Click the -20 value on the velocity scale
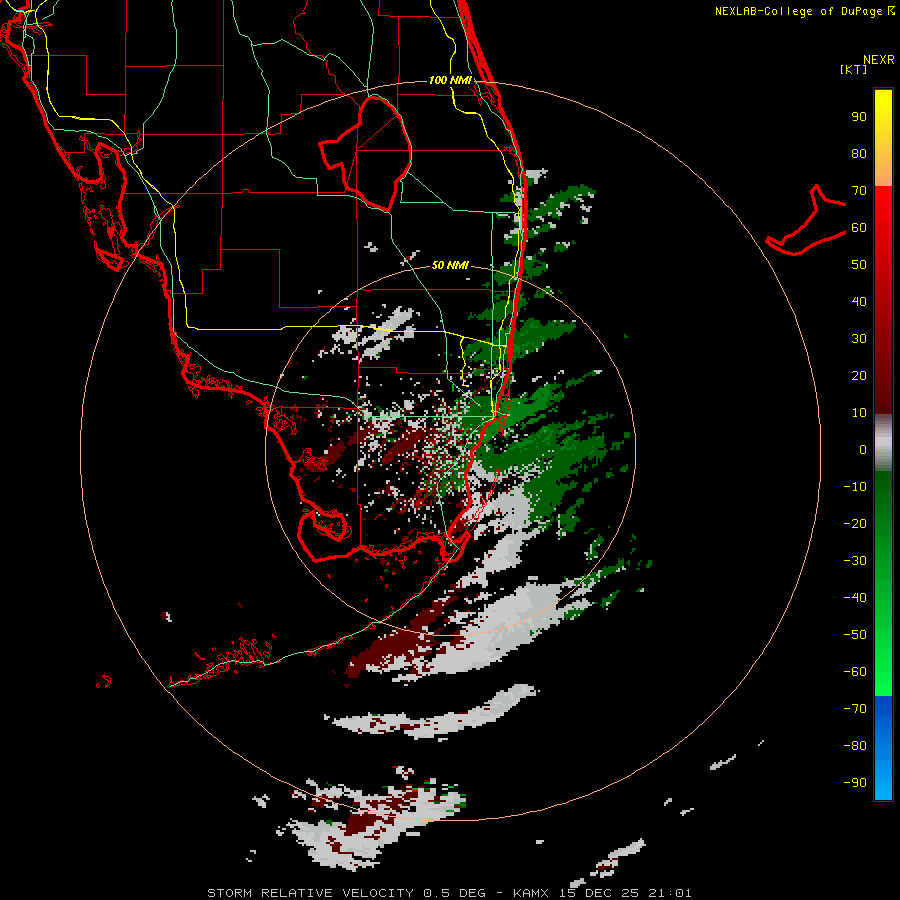Screen dimensions: 900x900 tap(855, 523)
